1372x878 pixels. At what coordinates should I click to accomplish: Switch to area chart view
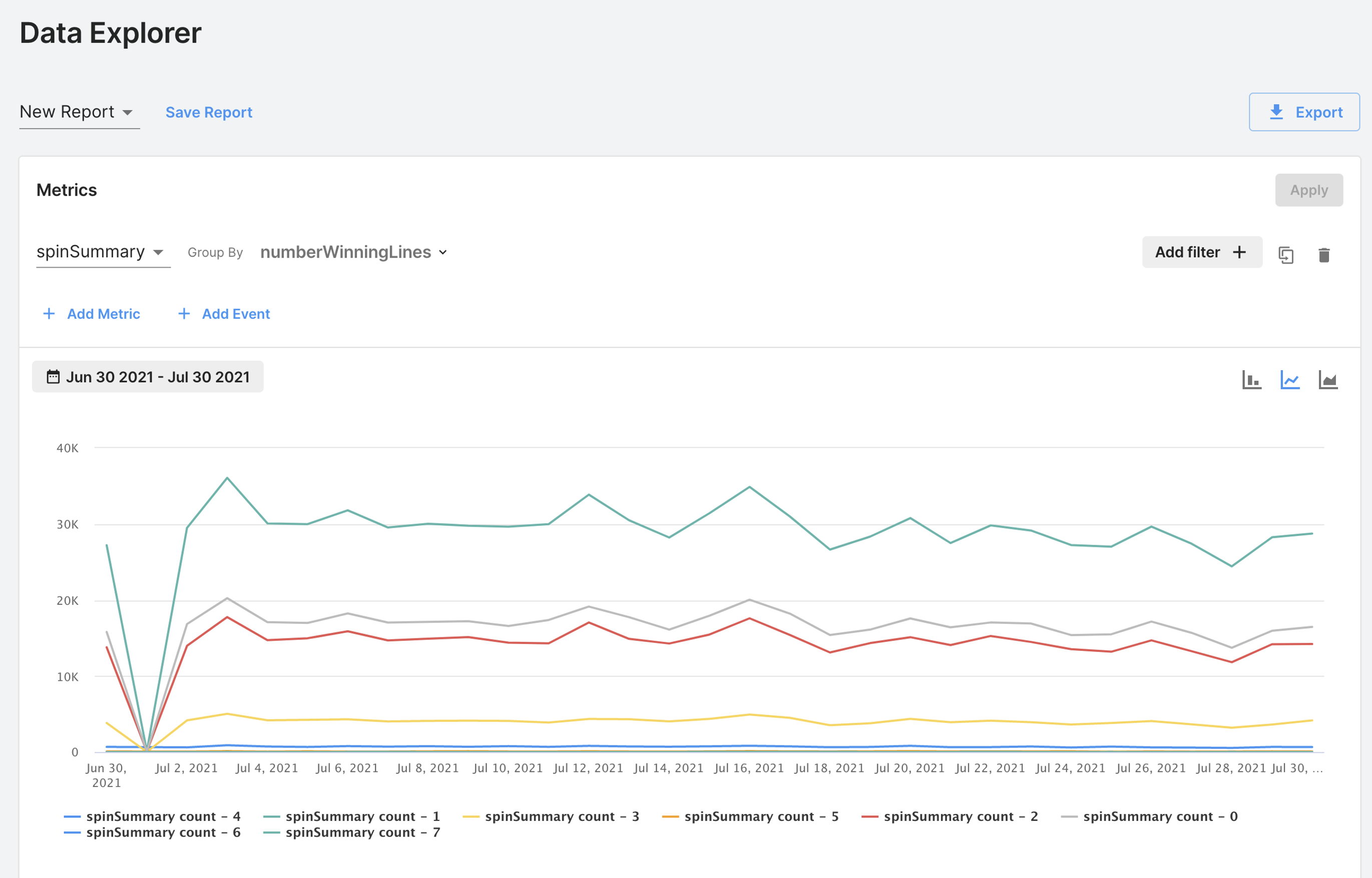[1327, 380]
